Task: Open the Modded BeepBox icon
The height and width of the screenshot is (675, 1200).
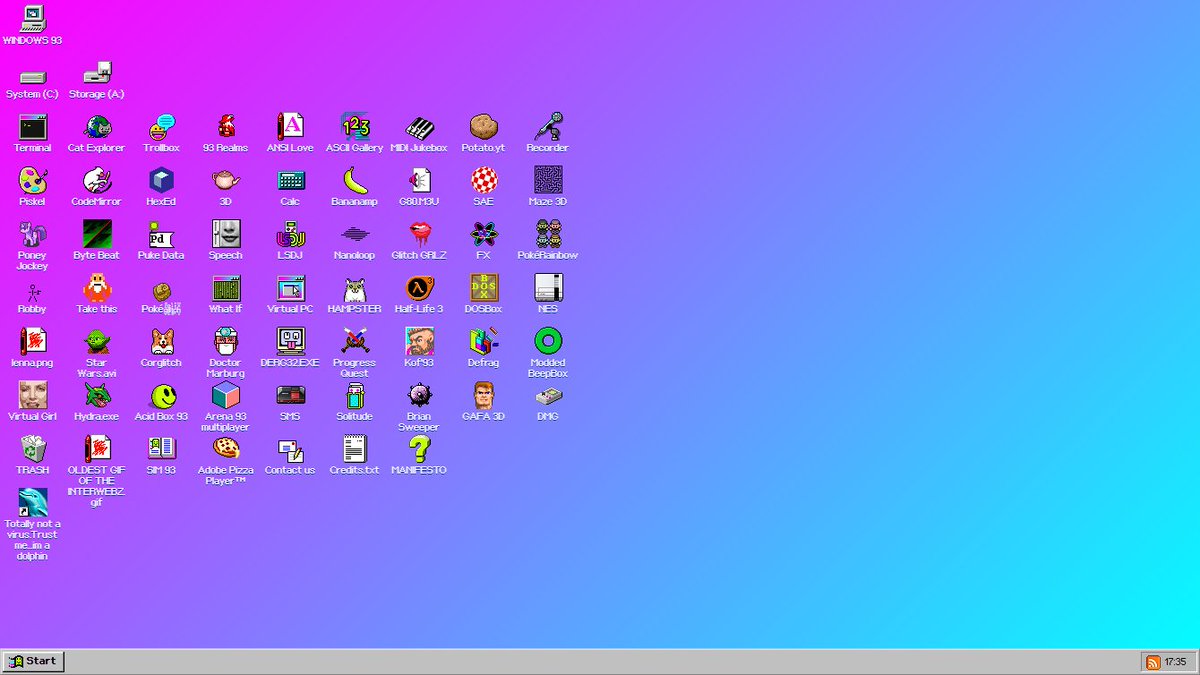Action: click(x=548, y=341)
